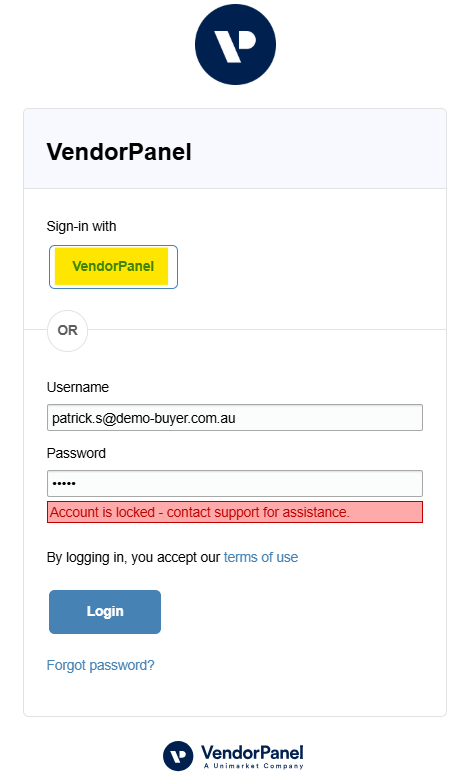Click the red account locked error message

point(235,512)
